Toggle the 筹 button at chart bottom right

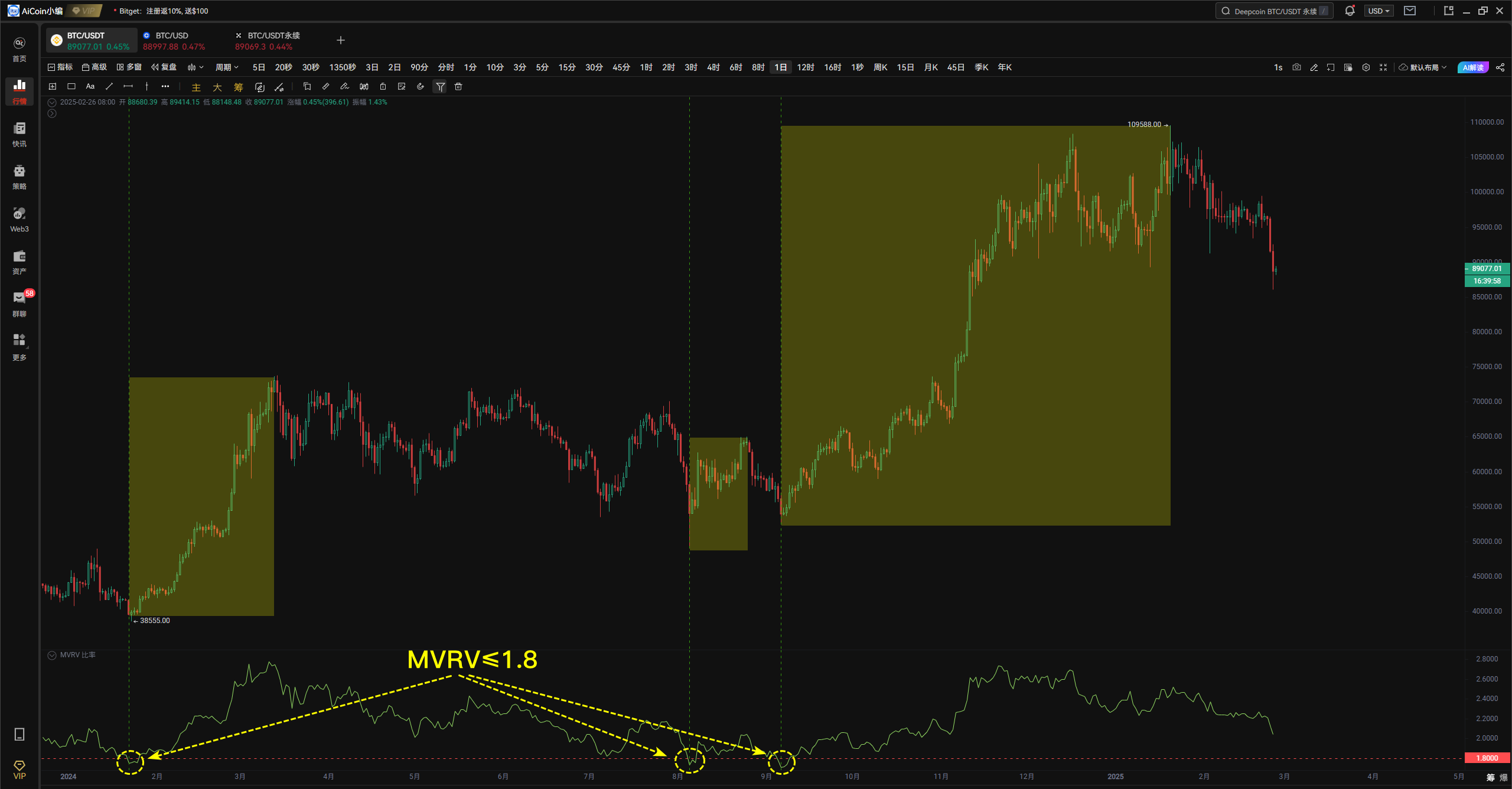(x=1490, y=777)
